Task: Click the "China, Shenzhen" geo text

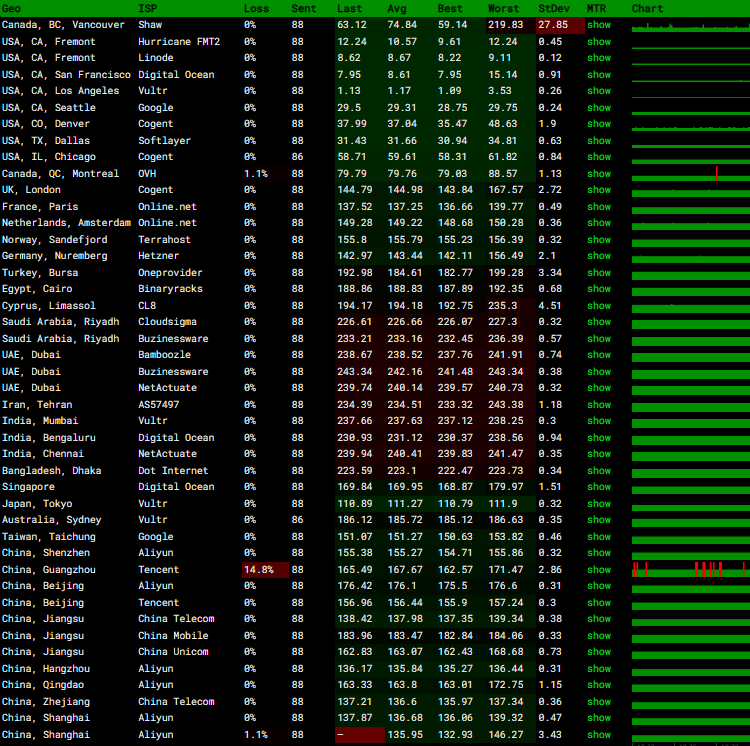Action: pos(46,553)
